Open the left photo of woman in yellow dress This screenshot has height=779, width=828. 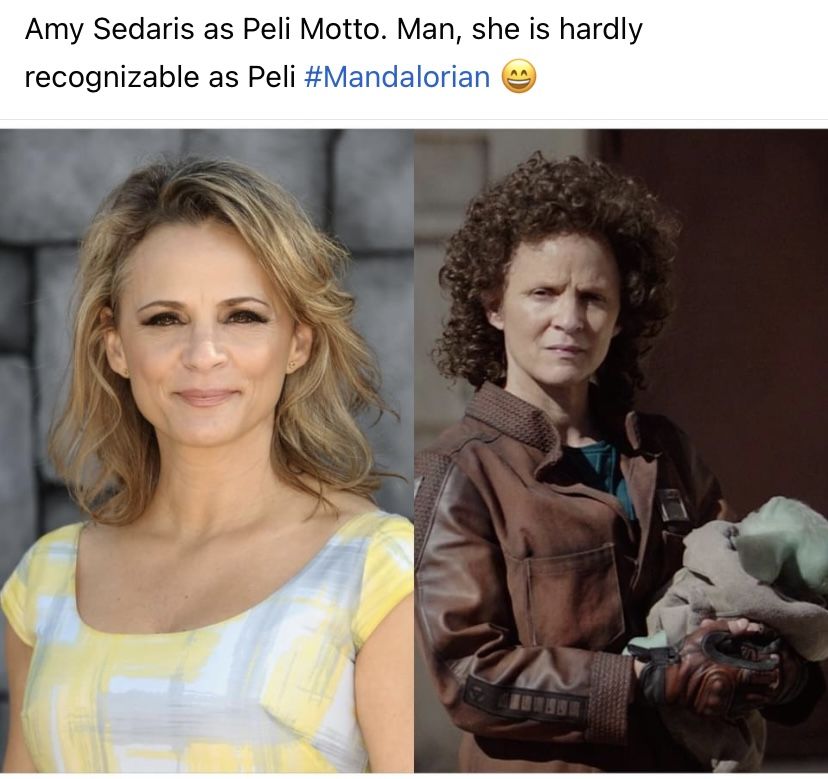[x=206, y=450]
